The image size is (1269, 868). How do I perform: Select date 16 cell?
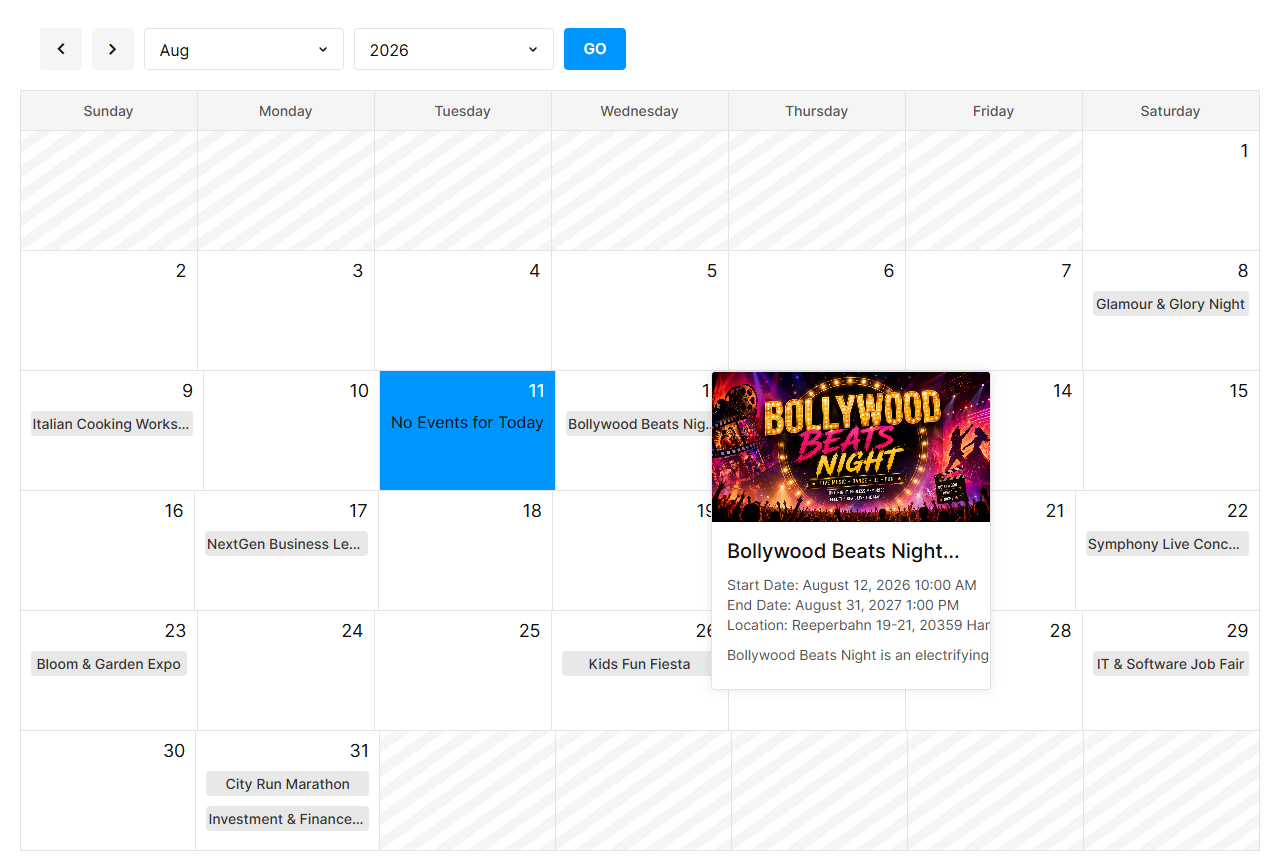[108, 550]
